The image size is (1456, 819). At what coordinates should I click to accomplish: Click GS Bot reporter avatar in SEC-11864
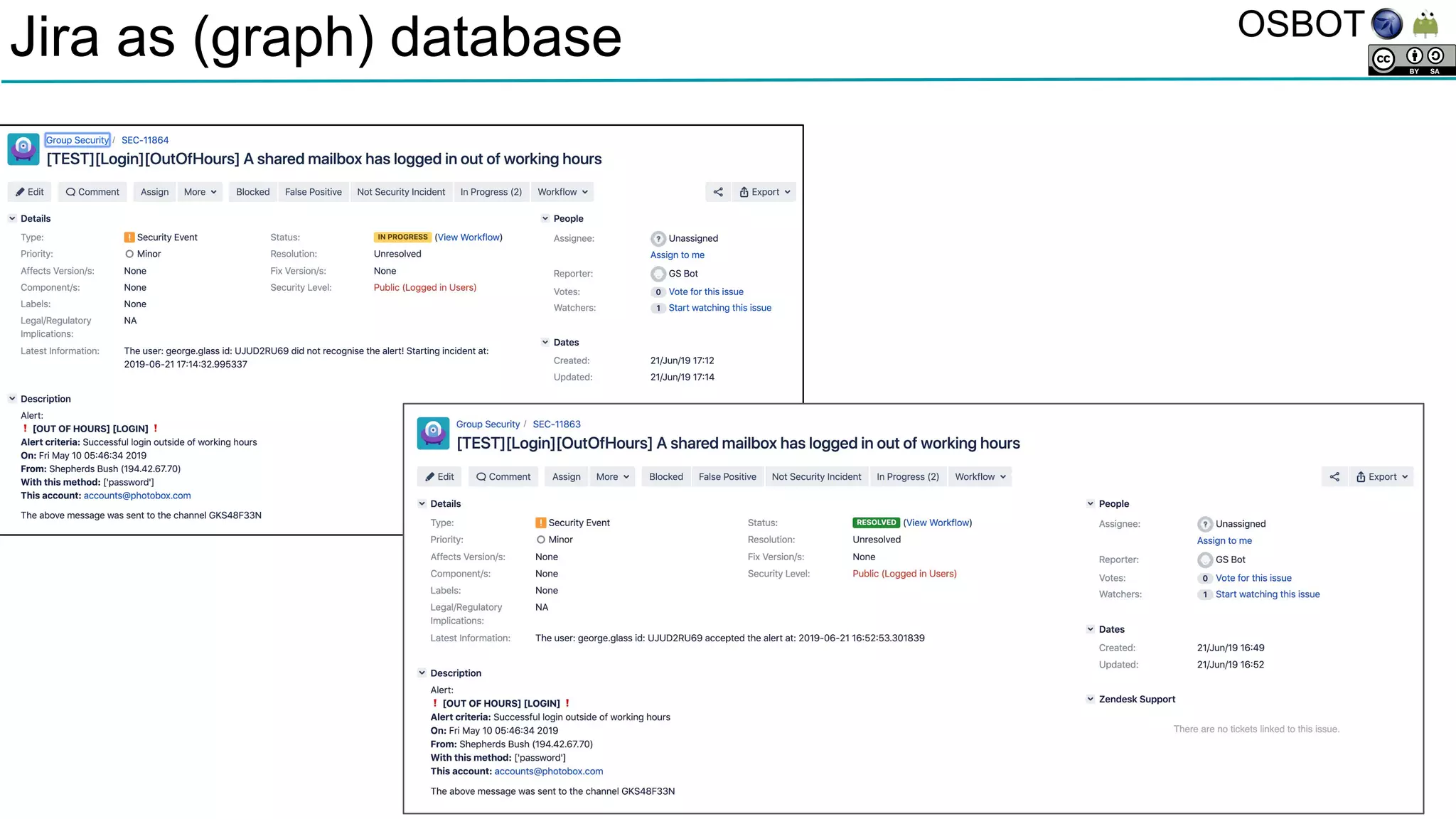coord(658,274)
